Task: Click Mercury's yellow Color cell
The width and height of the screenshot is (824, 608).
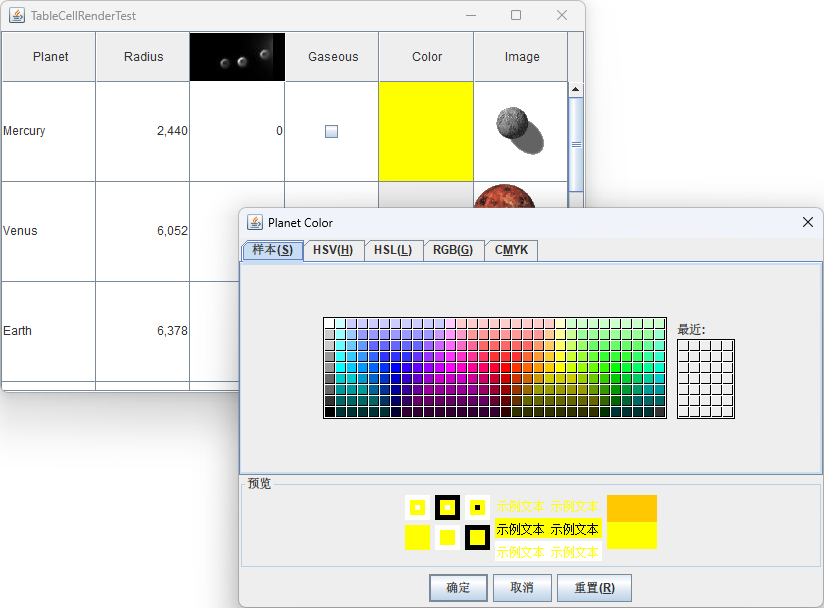Action: point(426,131)
